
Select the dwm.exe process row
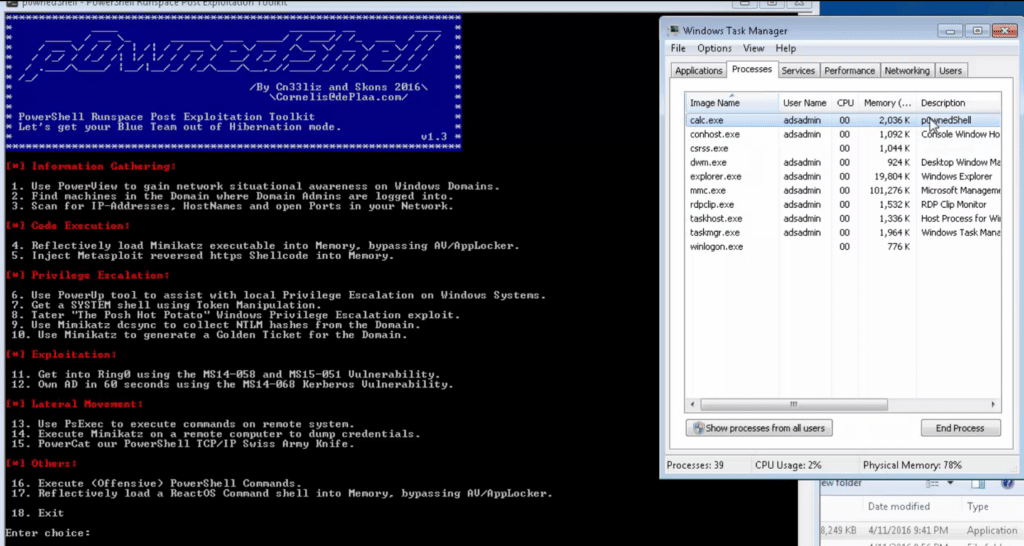click(843, 163)
